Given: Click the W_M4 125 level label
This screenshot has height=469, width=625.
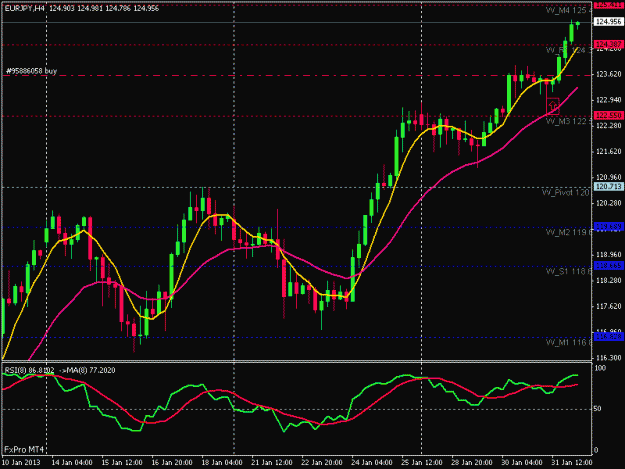Looking at the screenshot, I should [x=569, y=10].
